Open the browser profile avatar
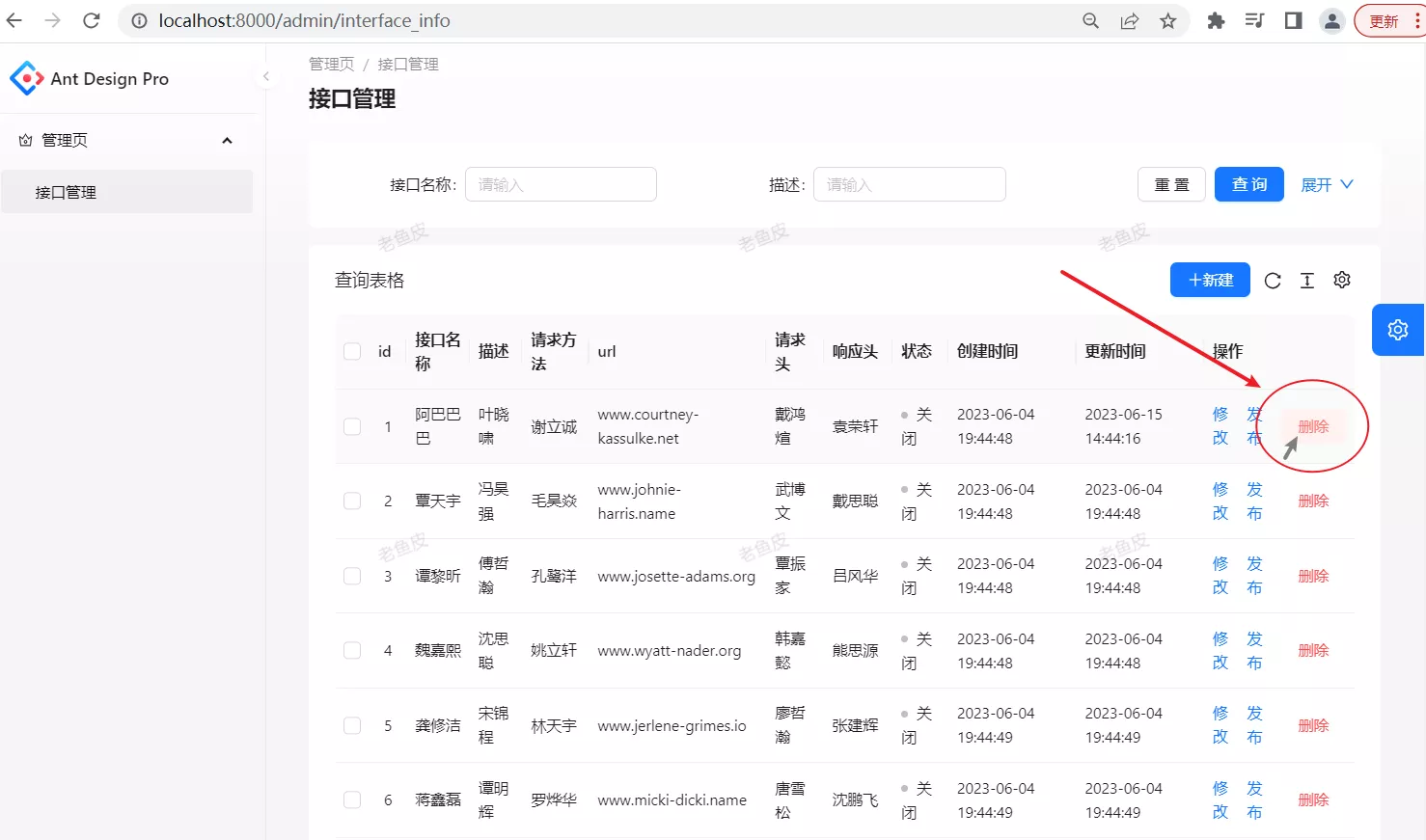 pyautogui.click(x=1332, y=20)
